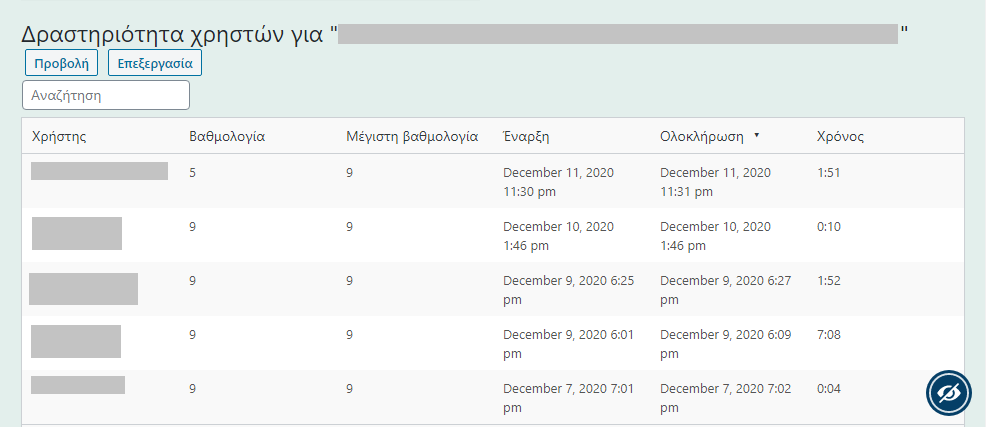Viewport: 986px width, 427px height.
Task: Click the score 5 in first row
Action: point(192,172)
